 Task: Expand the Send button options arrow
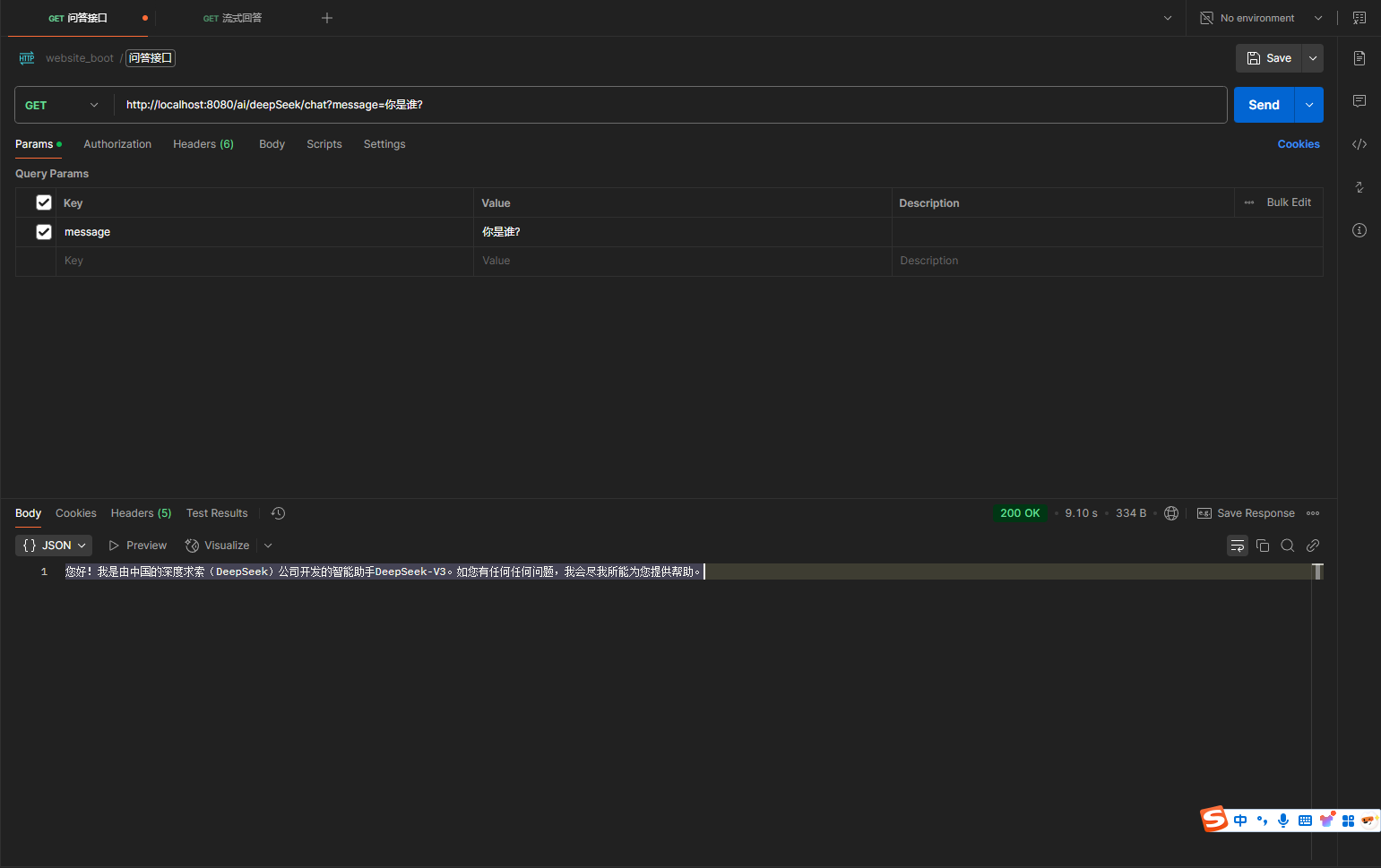pyautogui.click(x=1308, y=105)
